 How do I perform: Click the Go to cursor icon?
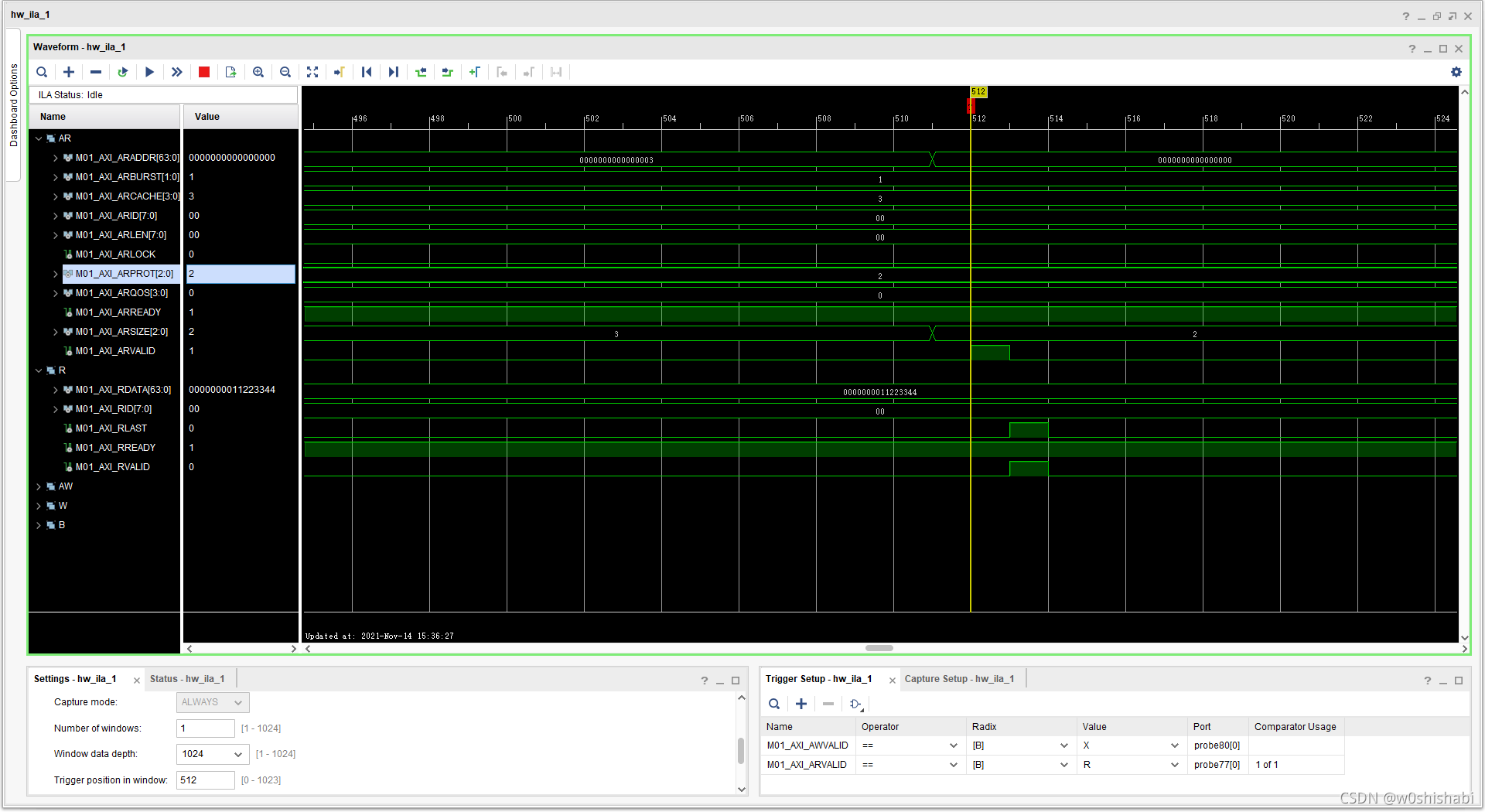pyautogui.click(x=340, y=72)
